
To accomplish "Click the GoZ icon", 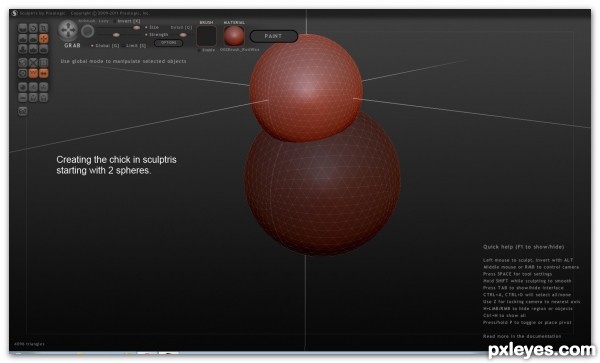I will point(23,111).
